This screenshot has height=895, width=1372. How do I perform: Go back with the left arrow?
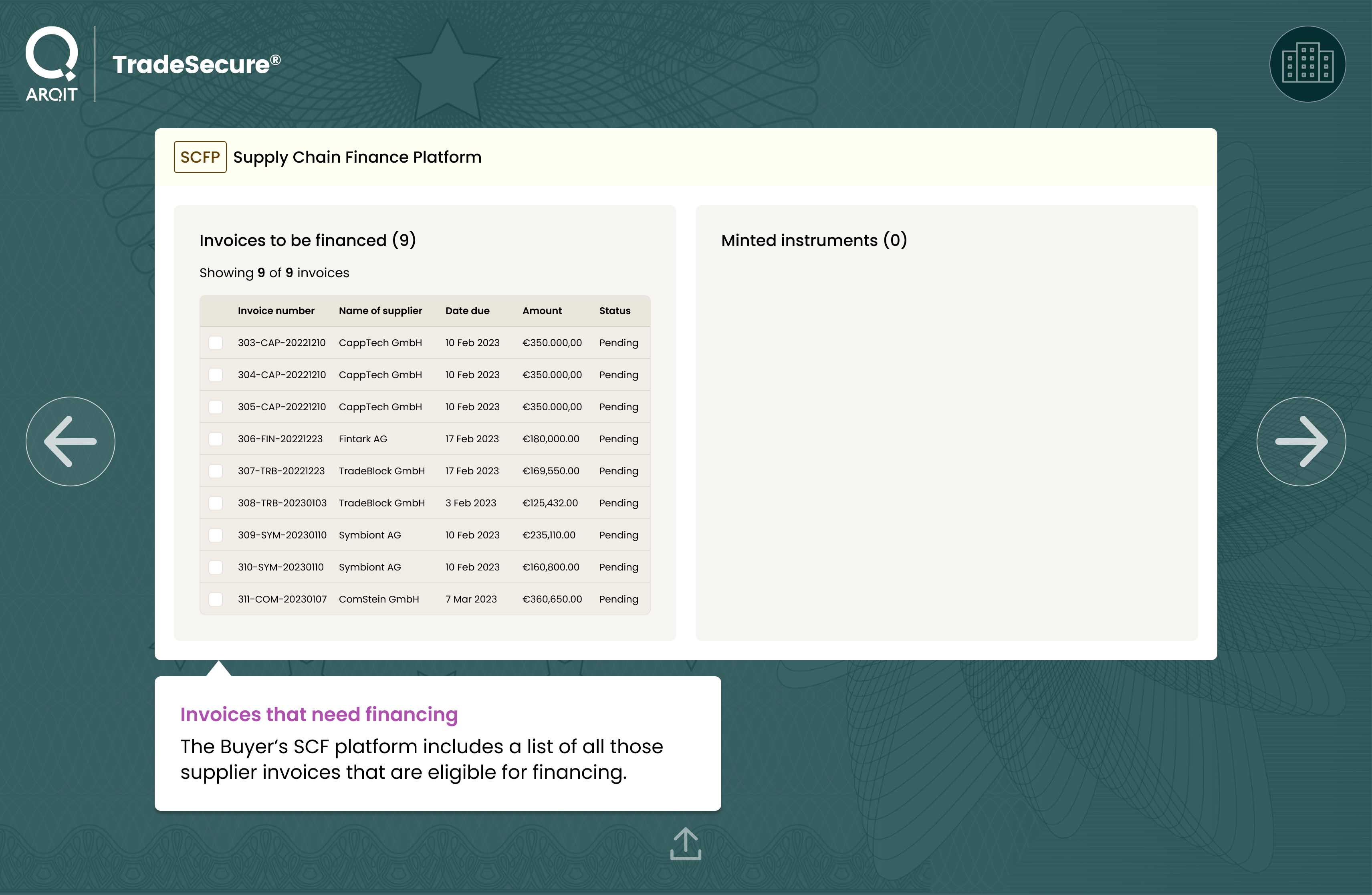(71, 441)
